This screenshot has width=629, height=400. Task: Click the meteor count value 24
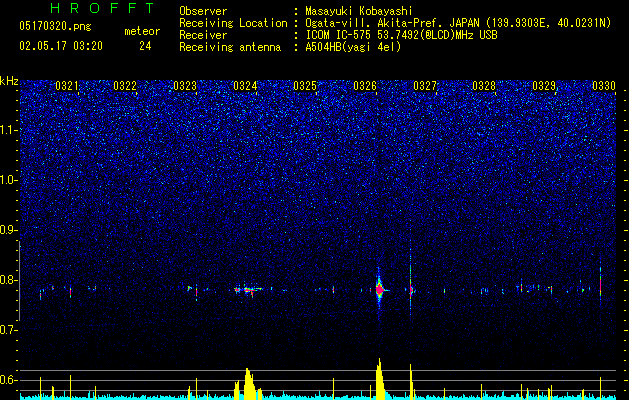tap(145, 46)
